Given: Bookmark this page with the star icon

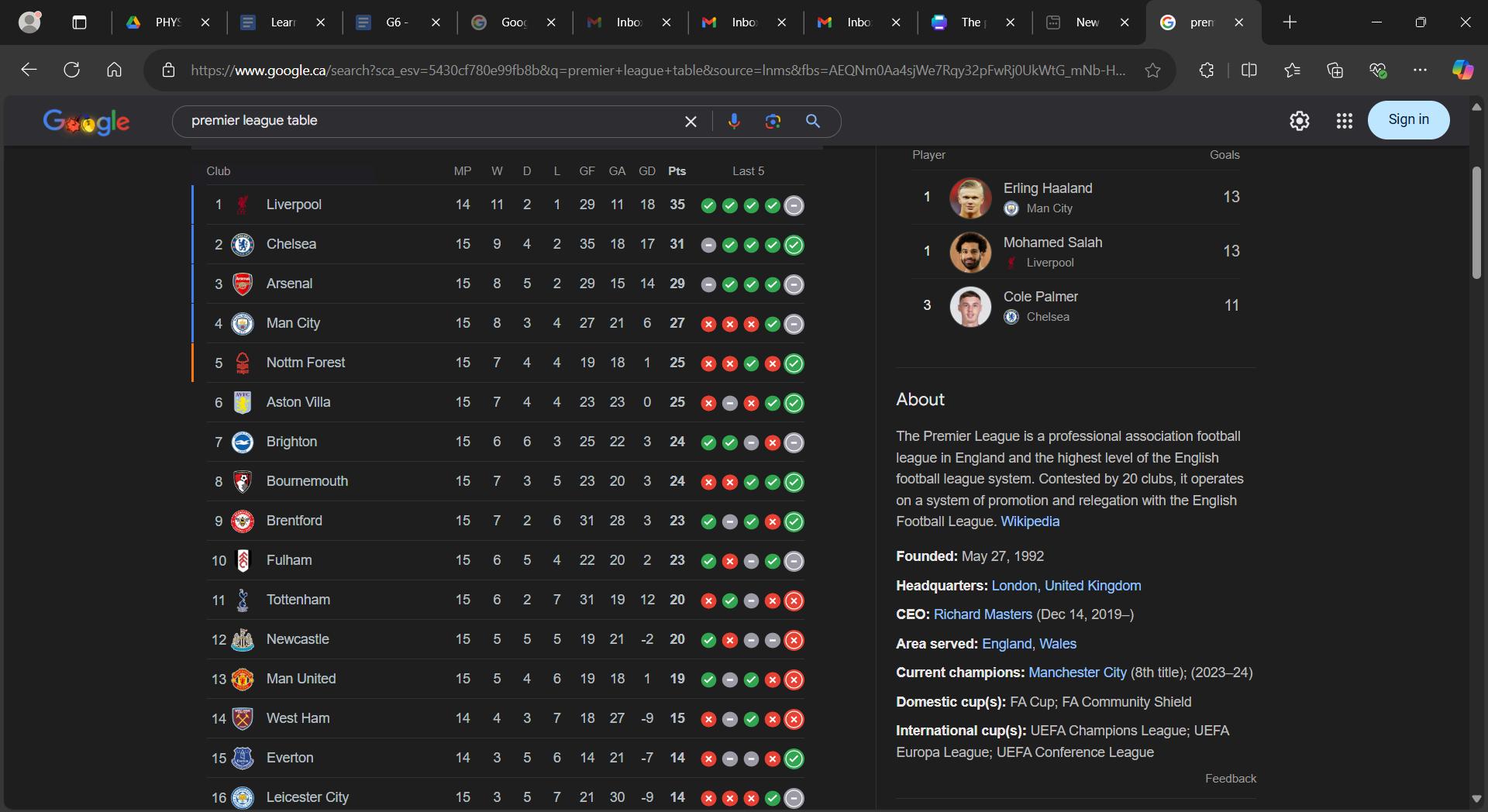Looking at the screenshot, I should coord(1152,71).
